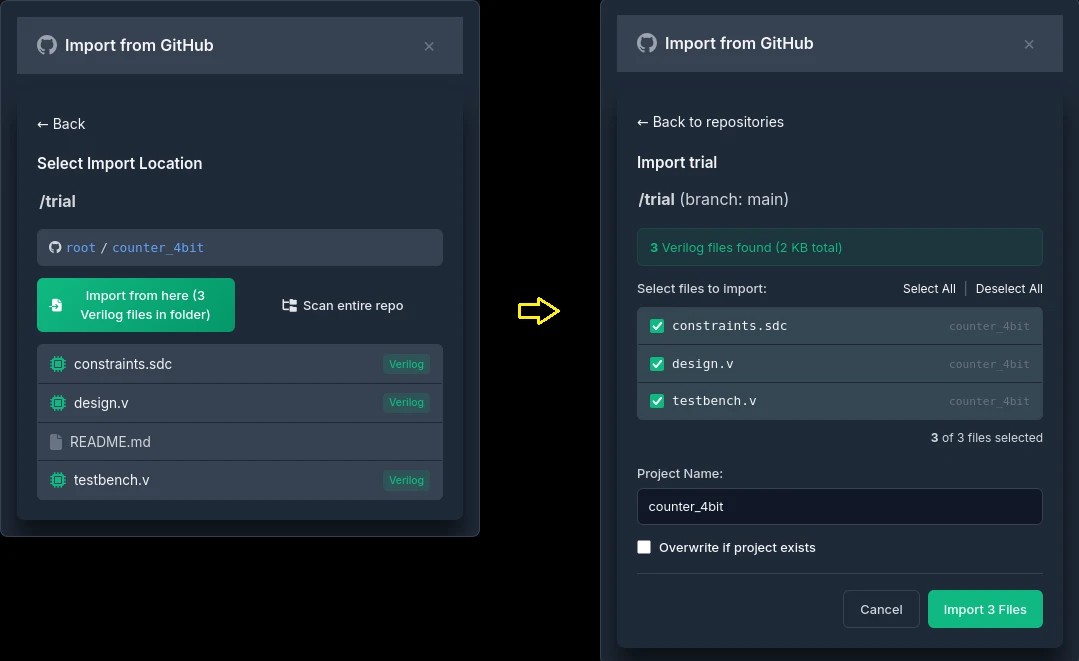Click Deselect All files
The image size is (1079, 661).
(1009, 289)
